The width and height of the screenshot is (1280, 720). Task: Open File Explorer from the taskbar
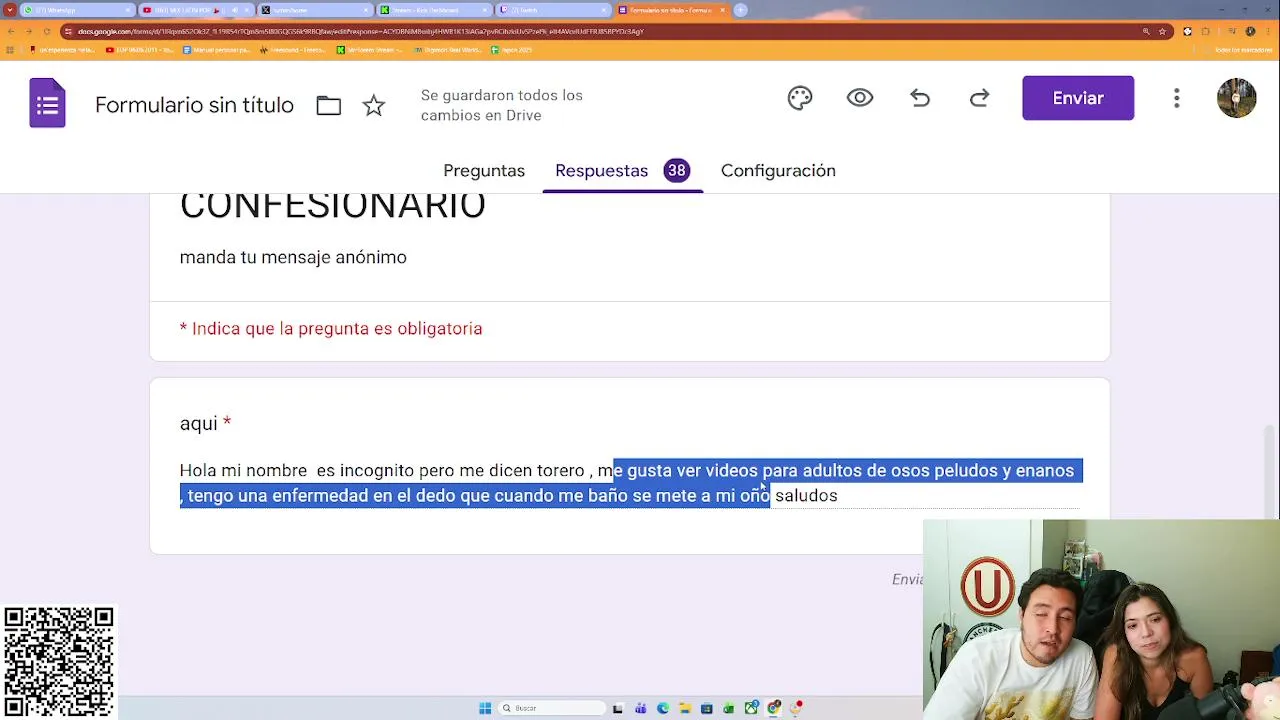[685, 708]
